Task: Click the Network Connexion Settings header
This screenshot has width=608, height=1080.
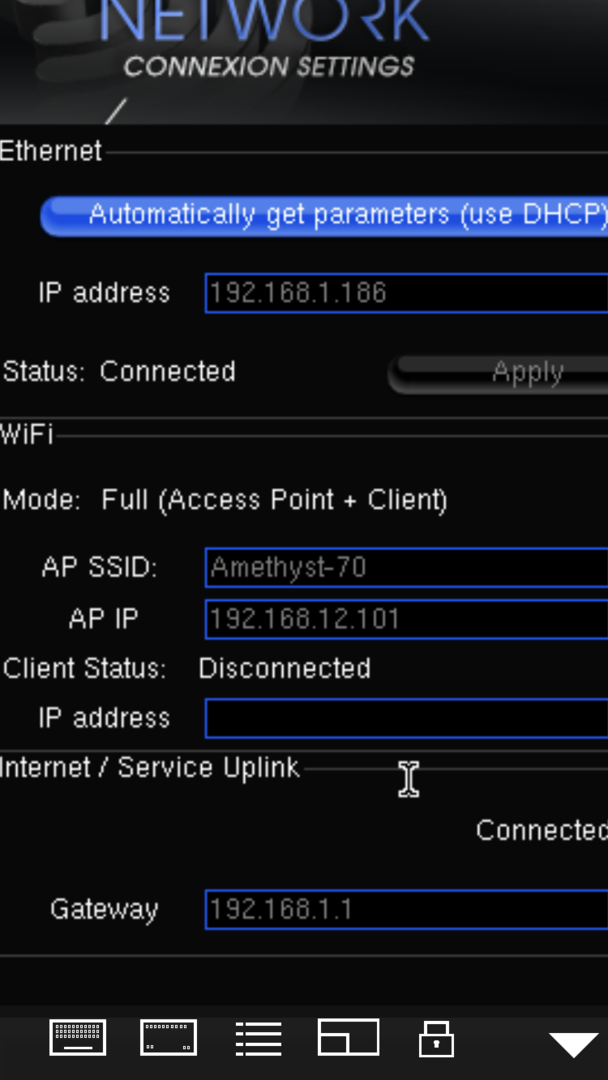Action: coord(265,39)
